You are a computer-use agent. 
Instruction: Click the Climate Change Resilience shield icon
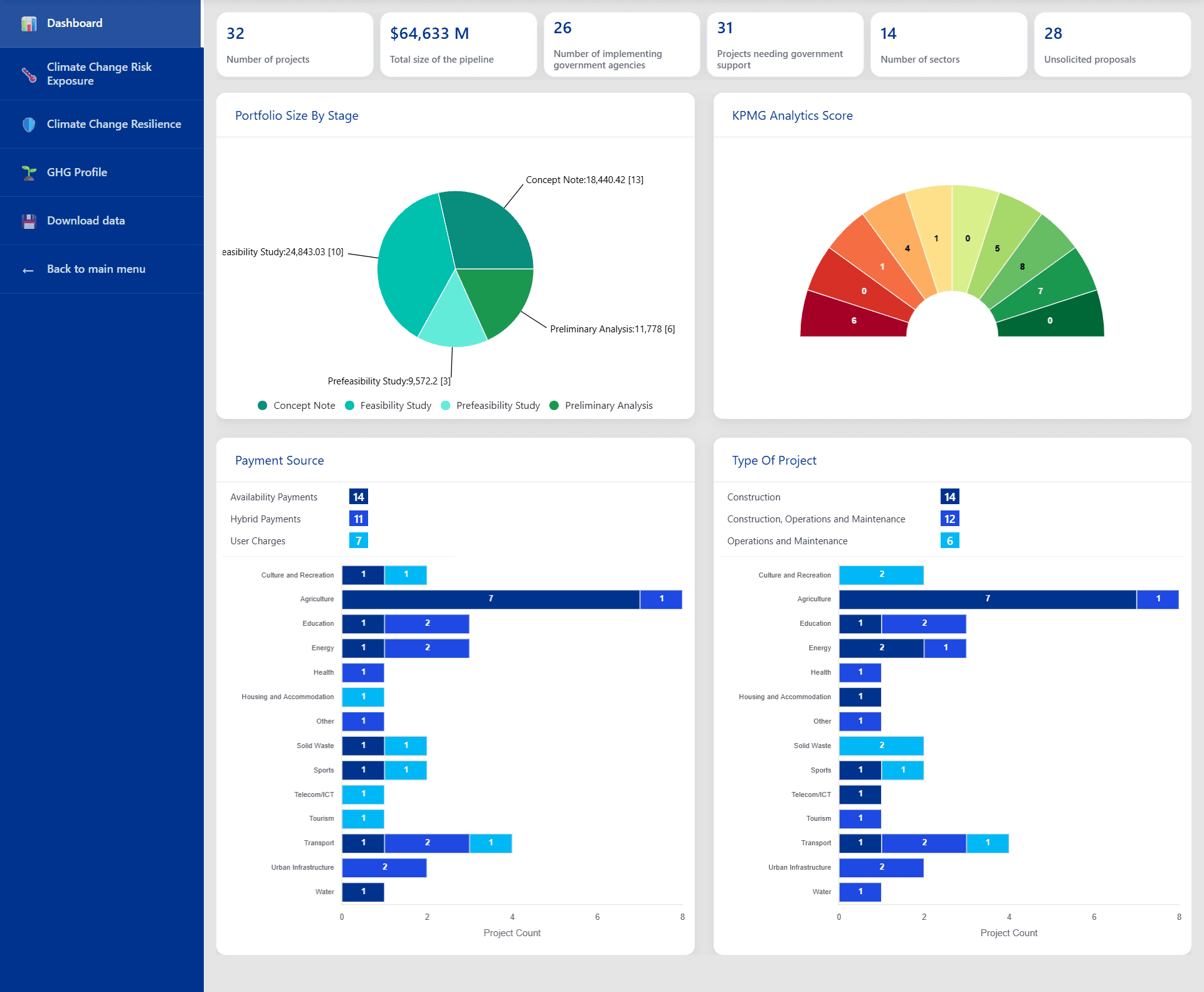click(28, 124)
